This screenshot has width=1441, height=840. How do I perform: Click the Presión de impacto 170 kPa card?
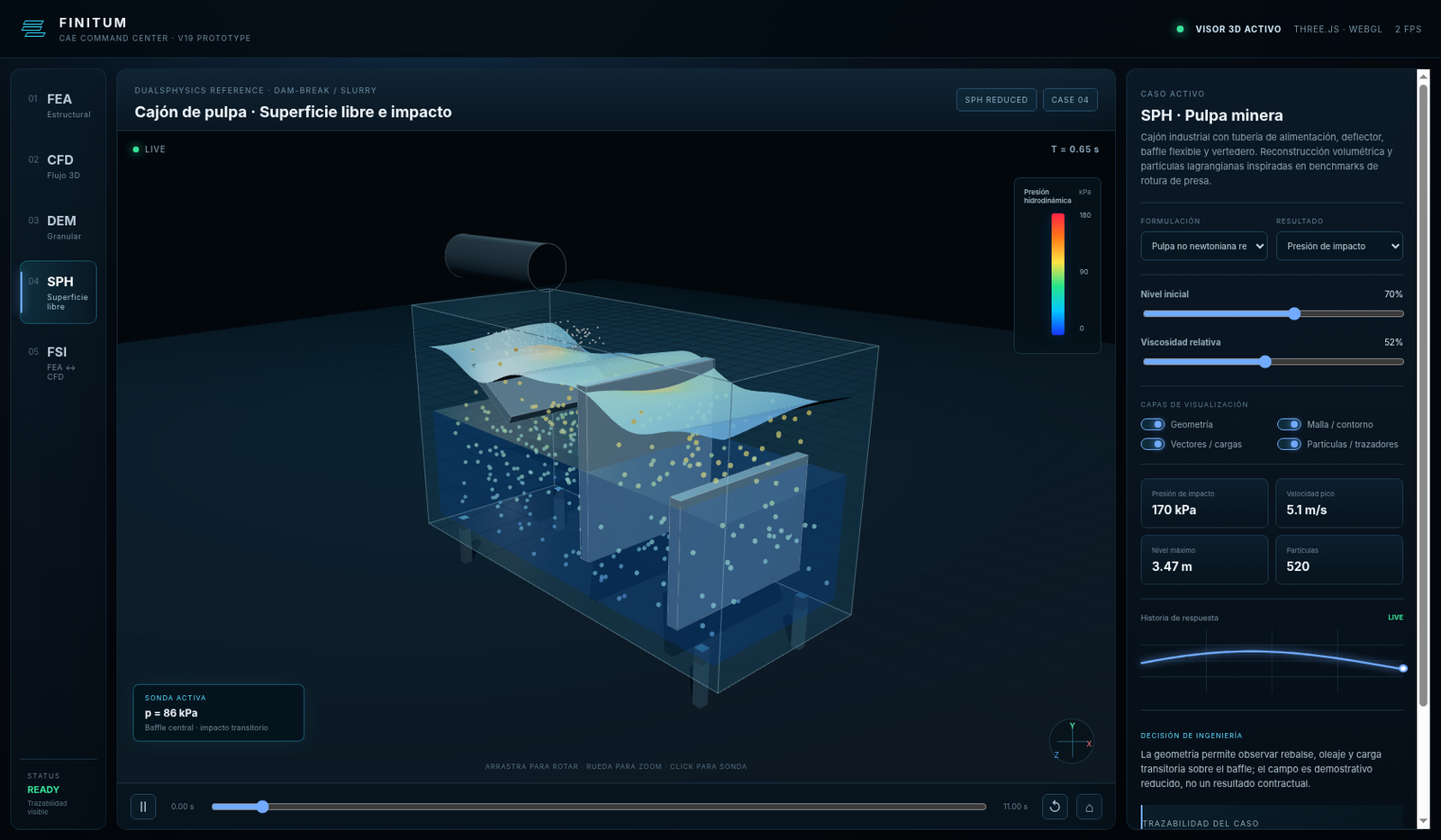[1204, 502]
